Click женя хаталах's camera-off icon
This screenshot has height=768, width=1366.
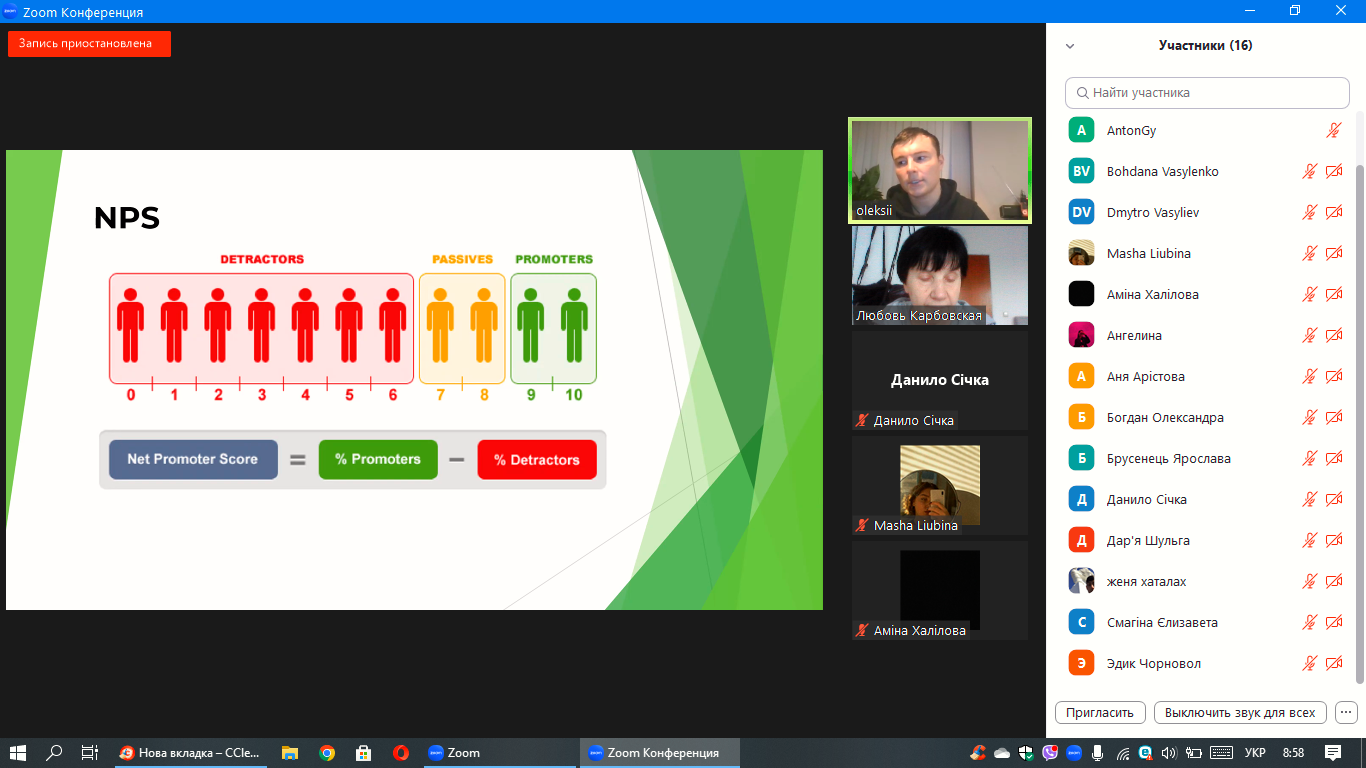point(1333,581)
